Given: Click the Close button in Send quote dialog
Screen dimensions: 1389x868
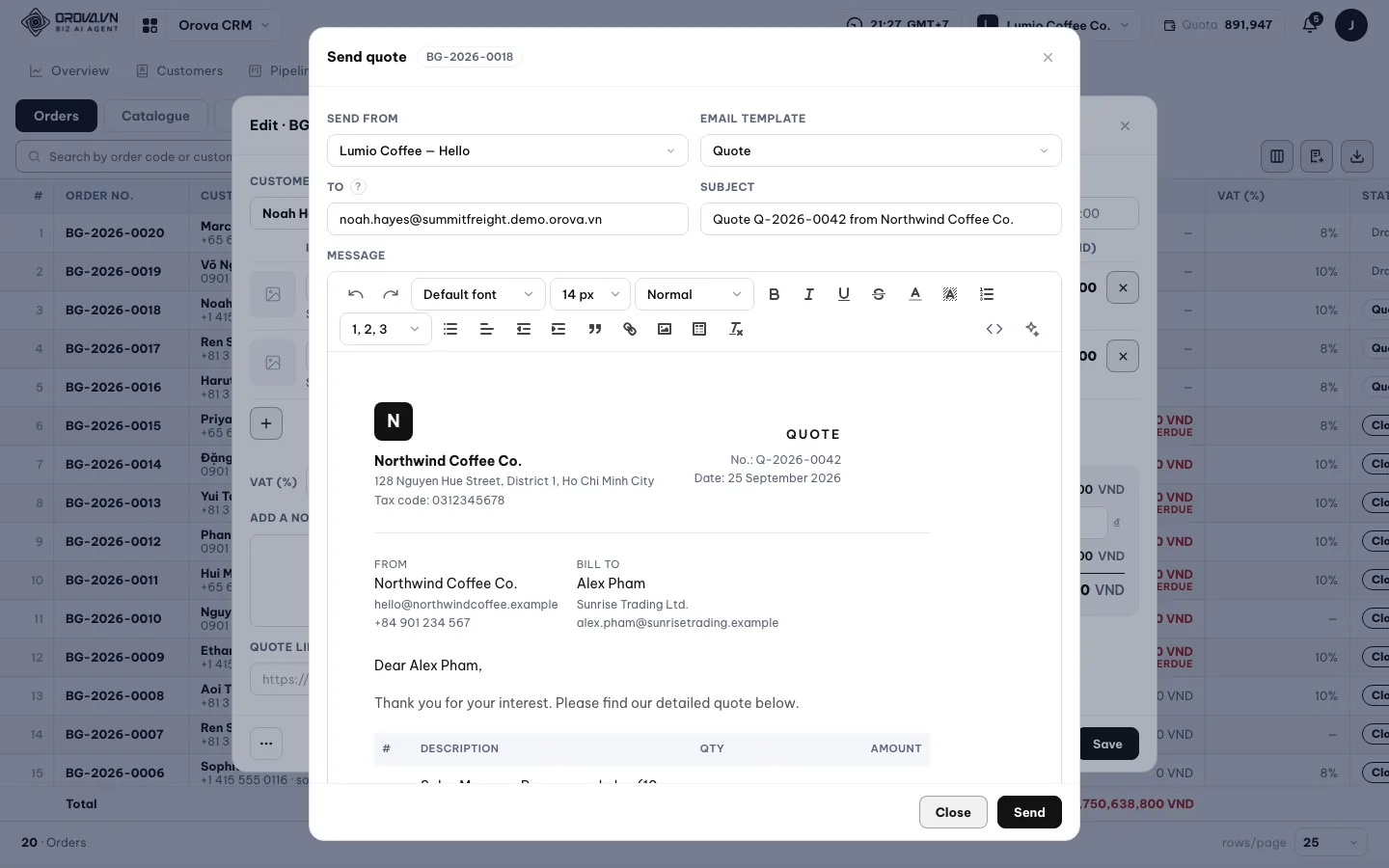Looking at the screenshot, I should (x=953, y=812).
